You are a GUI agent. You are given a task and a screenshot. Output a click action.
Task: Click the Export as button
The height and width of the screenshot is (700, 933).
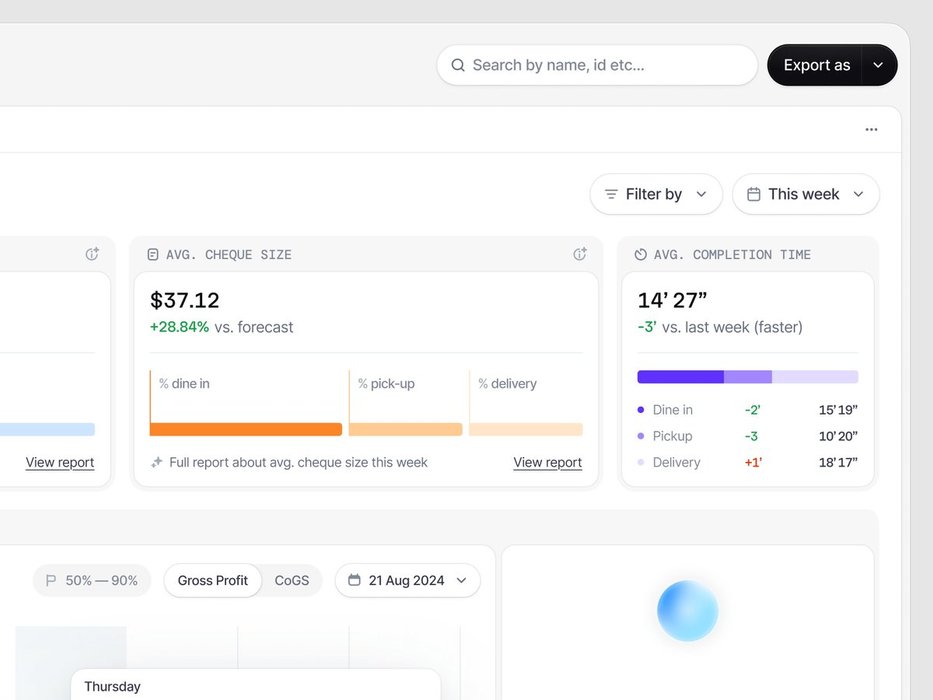tap(815, 65)
